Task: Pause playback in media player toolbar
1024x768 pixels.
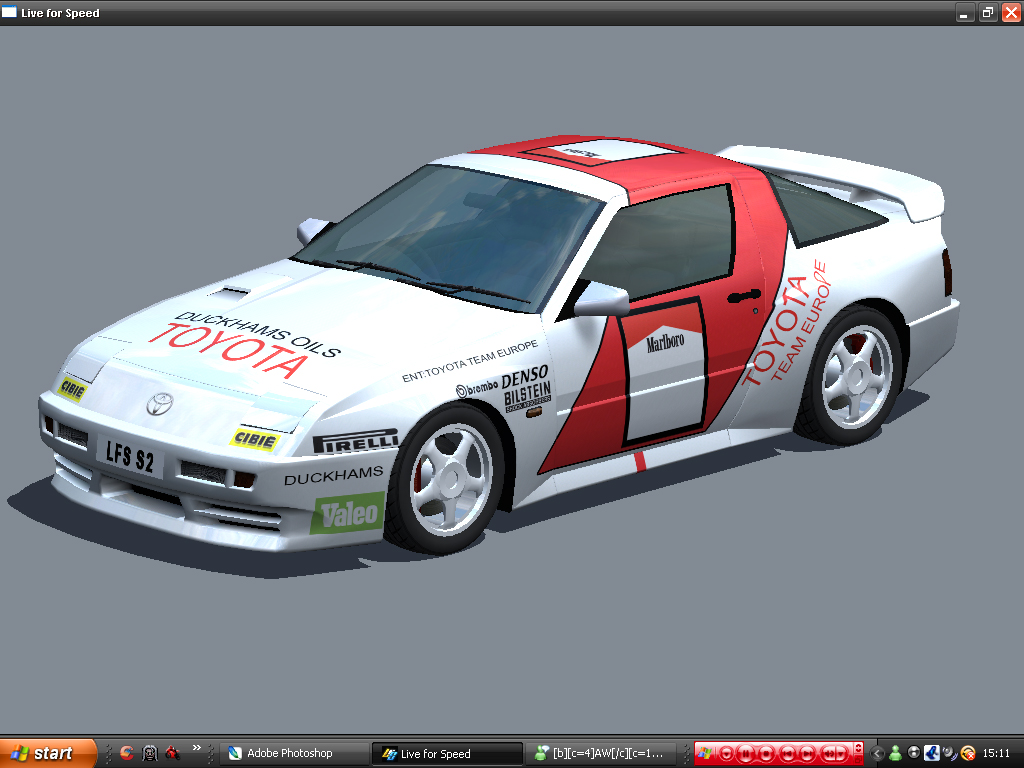Action: pos(745,754)
